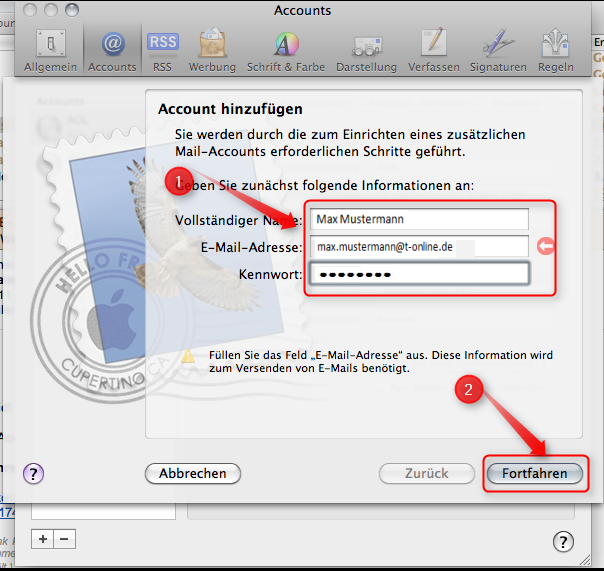Click the Accounts window title

tap(302, 10)
